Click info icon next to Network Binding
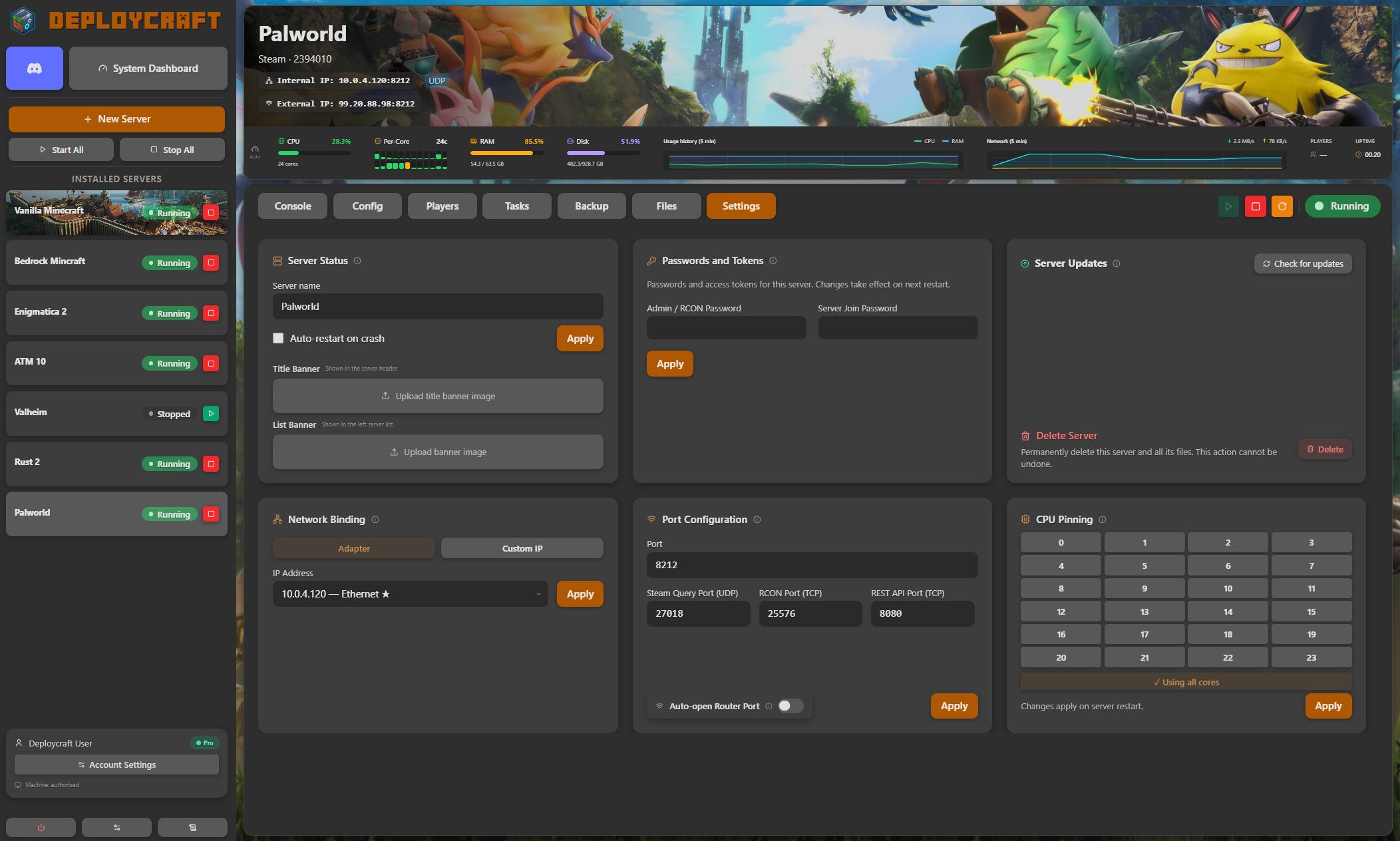The height and width of the screenshot is (841, 1400). coord(375,520)
